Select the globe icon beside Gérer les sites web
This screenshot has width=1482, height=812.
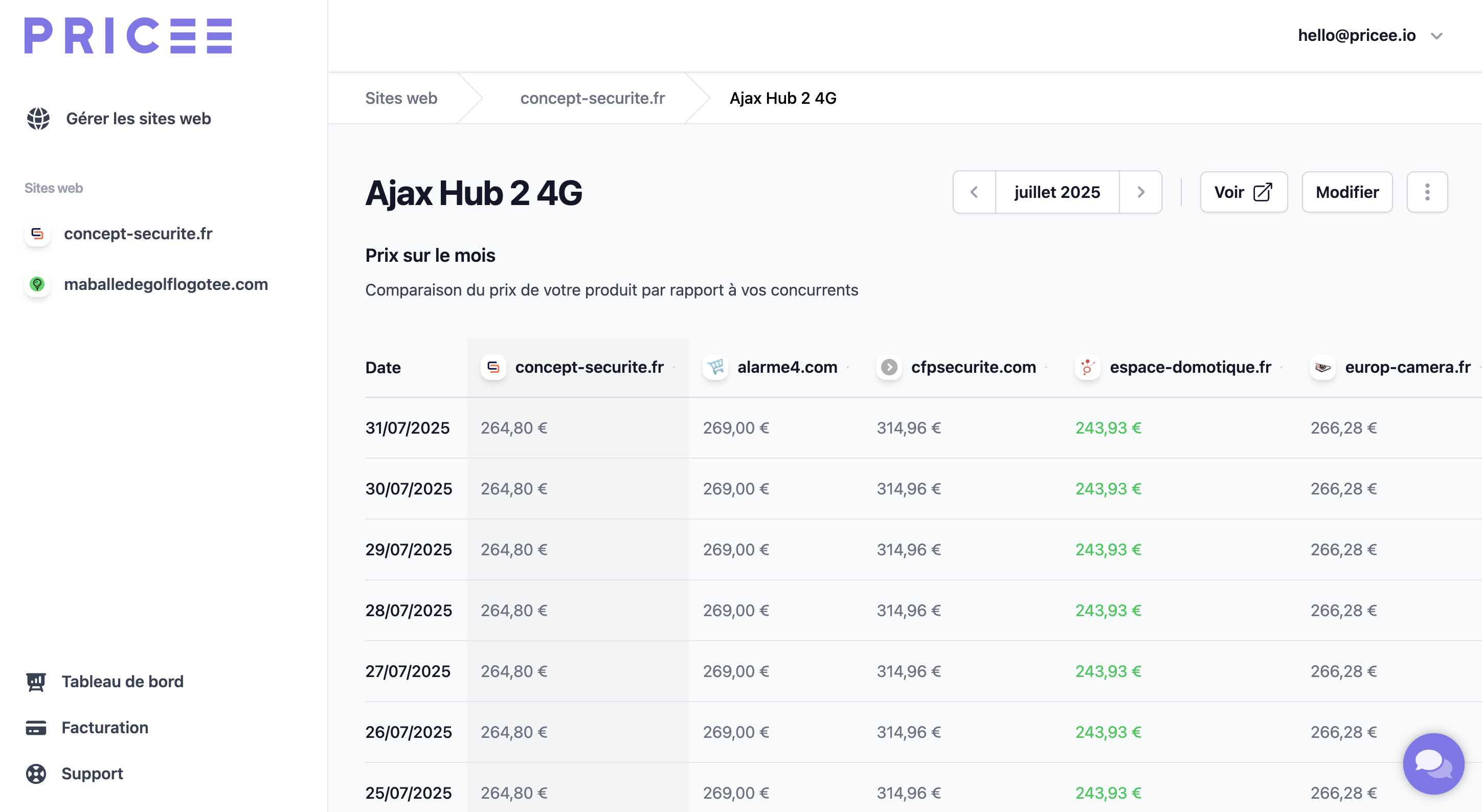[38, 119]
